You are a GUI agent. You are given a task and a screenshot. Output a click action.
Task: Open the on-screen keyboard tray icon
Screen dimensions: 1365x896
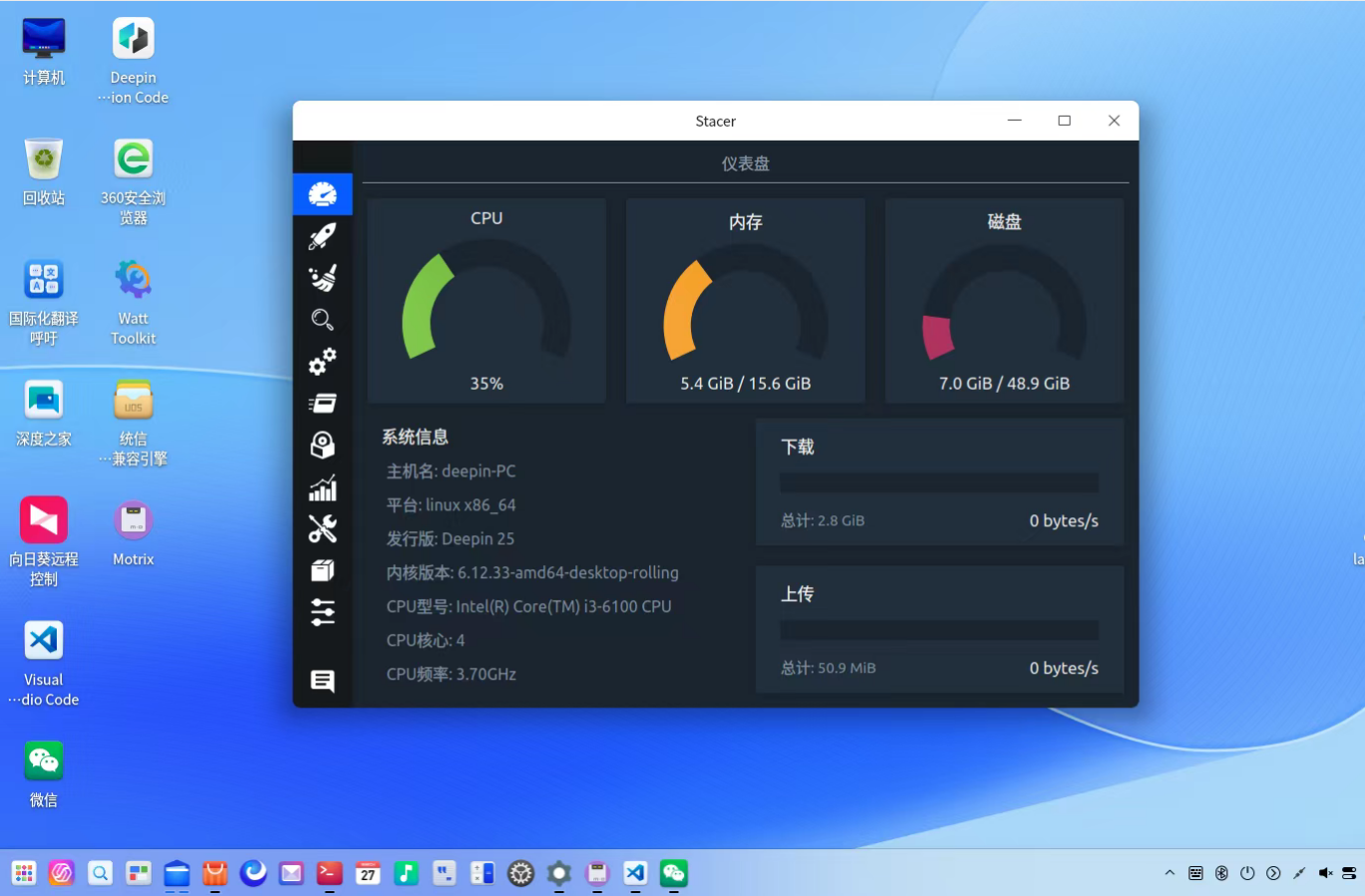[x=1195, y=873]
